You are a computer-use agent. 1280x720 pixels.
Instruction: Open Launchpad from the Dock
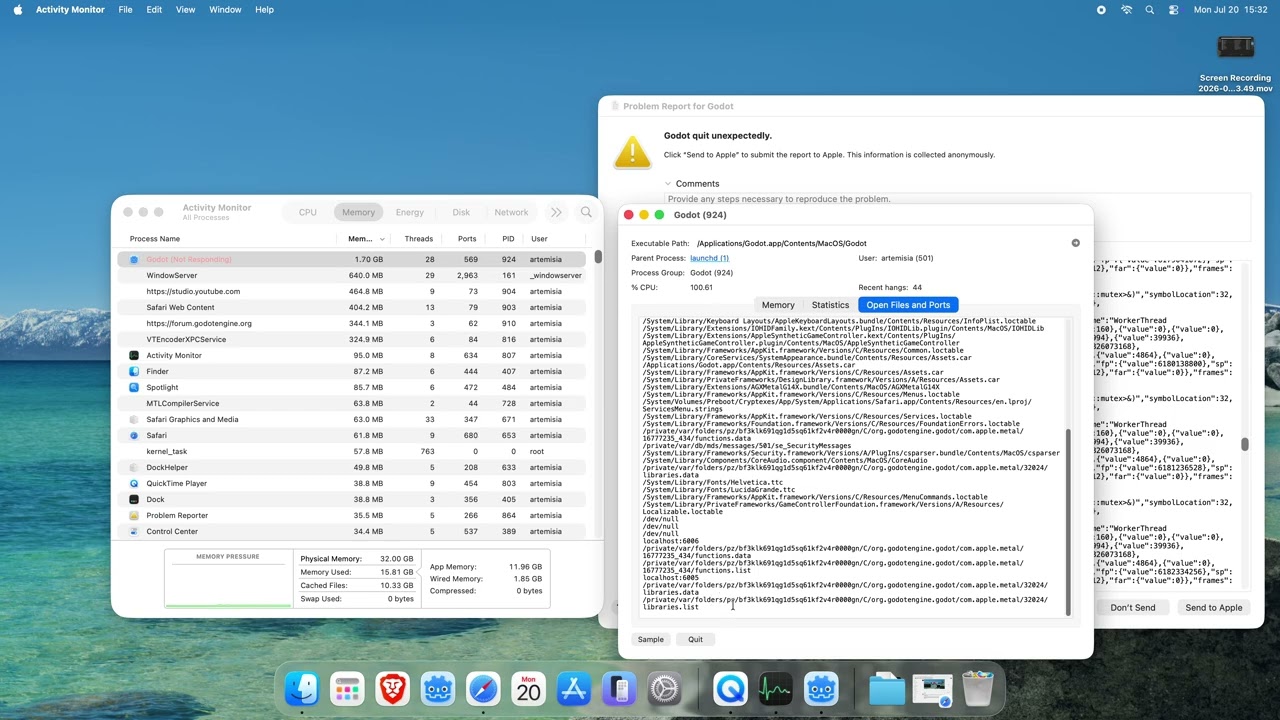pyautogui.click(x=347, y=689)
